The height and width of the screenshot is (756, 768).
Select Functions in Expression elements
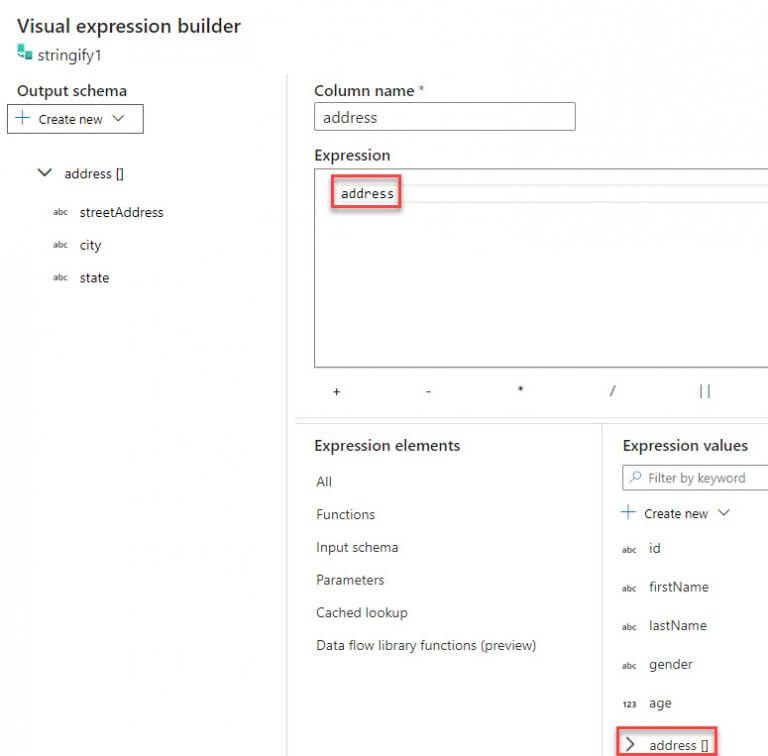click(x=345, y=514)
